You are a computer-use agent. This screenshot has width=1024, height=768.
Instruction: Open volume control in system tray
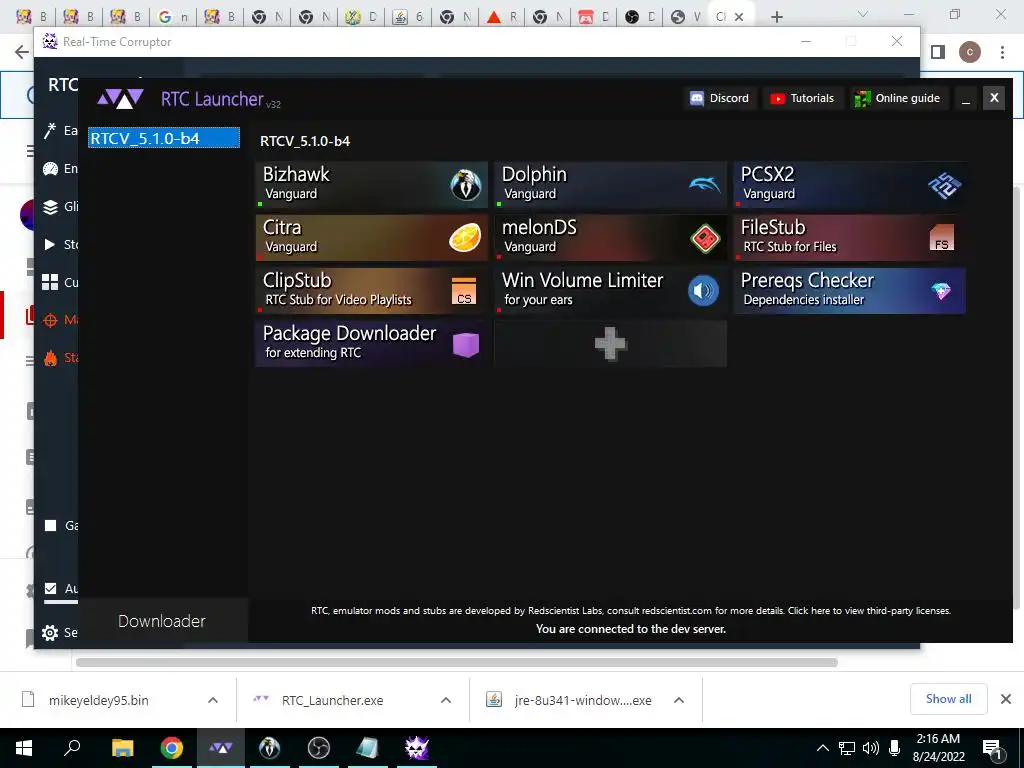pyautogui.click(x=870, y=748)
